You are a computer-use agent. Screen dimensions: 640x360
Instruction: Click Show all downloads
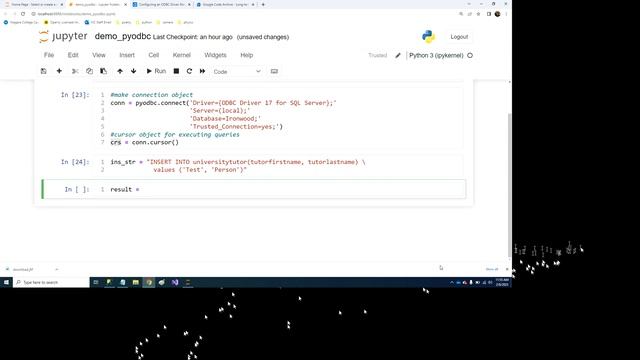(x=492, y=269)
